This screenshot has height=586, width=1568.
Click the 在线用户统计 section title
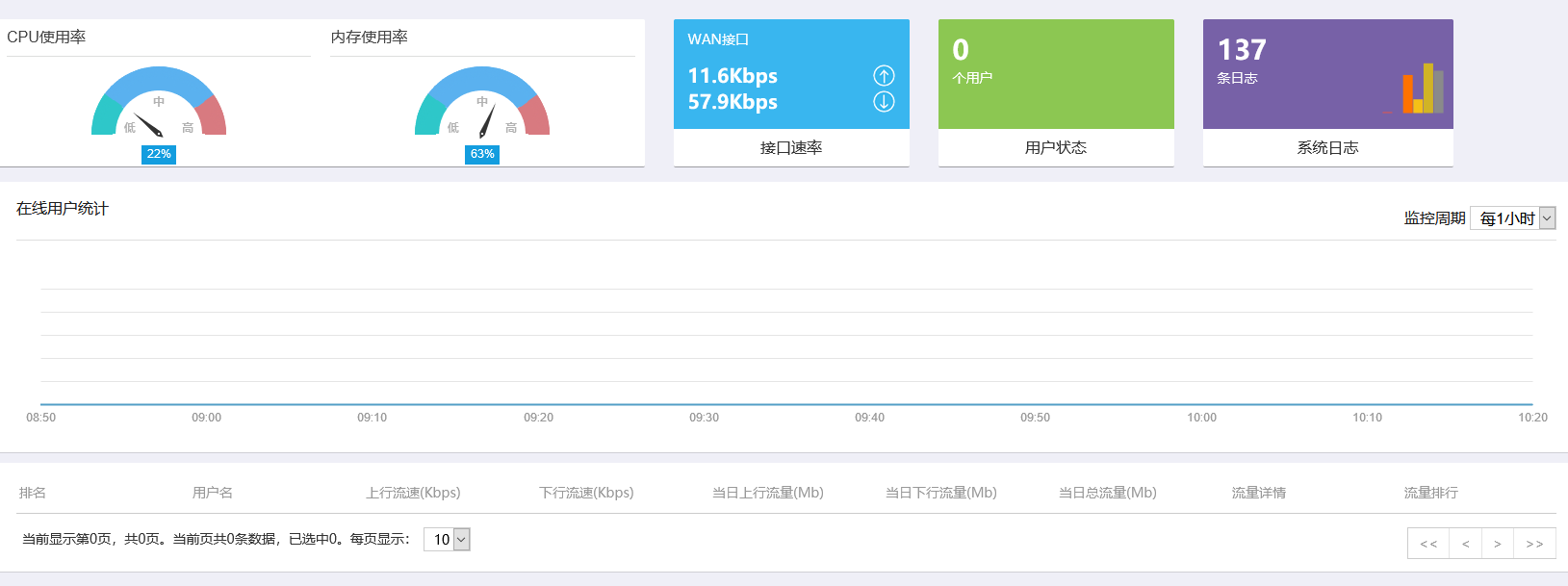tap(63, 209)
